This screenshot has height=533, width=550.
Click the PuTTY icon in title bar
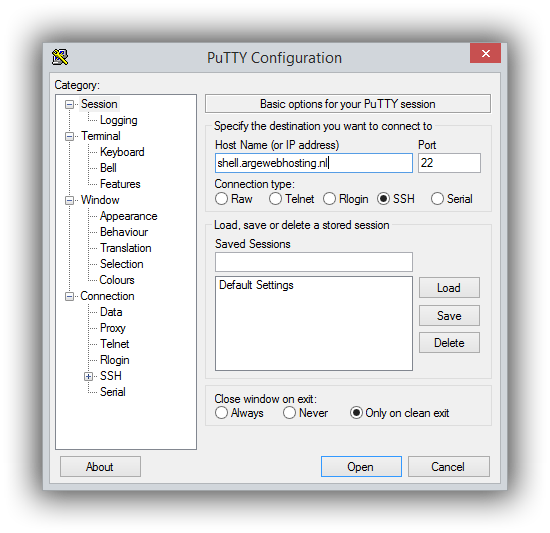click(x=60, y=57)
